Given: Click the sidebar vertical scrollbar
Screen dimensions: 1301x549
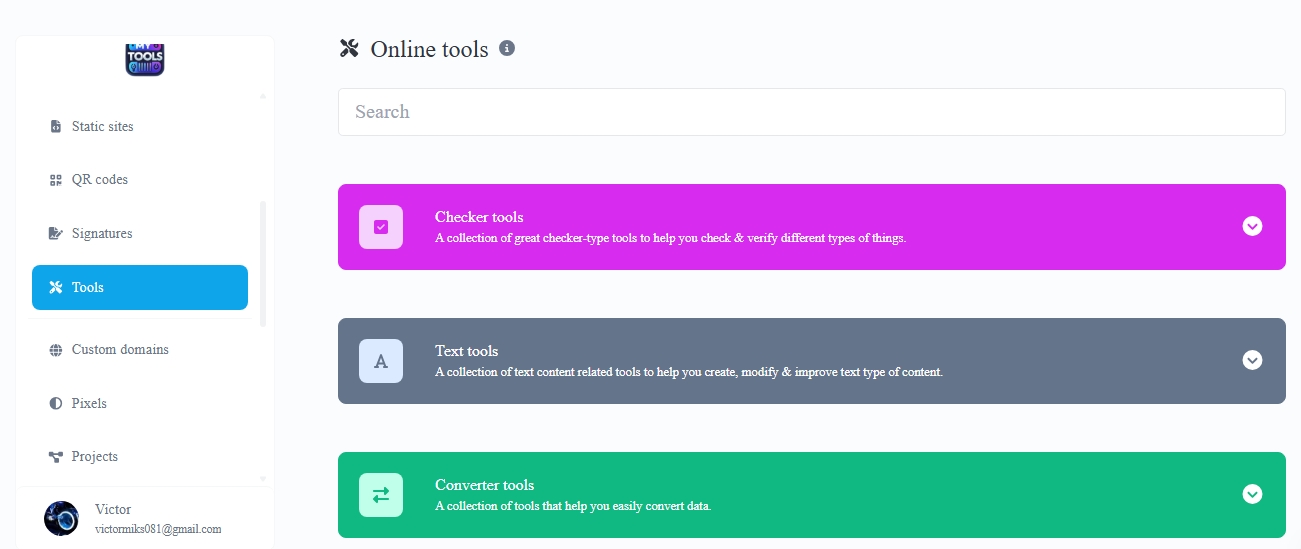Looking at the screenshot, I should click(263, 264).
